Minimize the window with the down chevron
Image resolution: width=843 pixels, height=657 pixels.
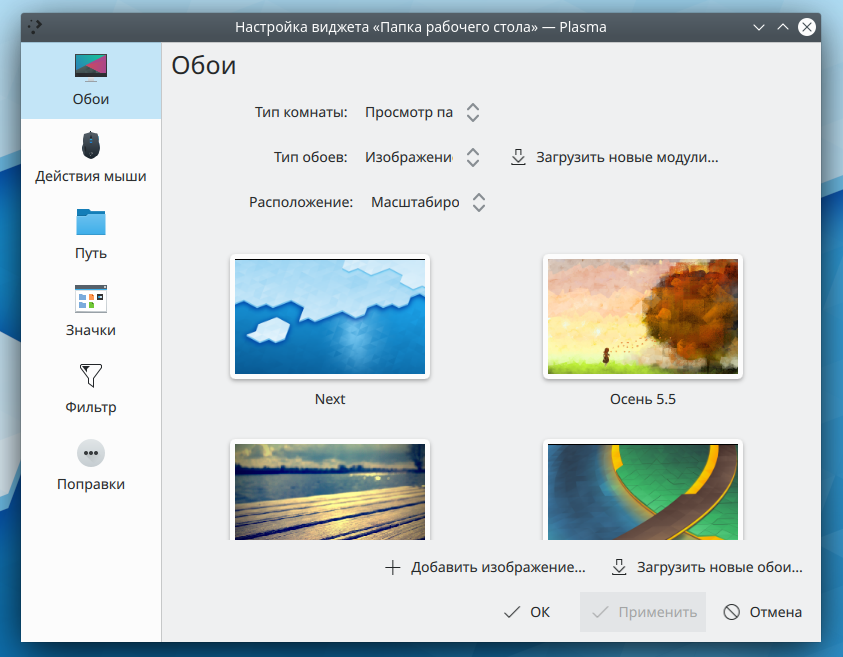pos(759,27)
